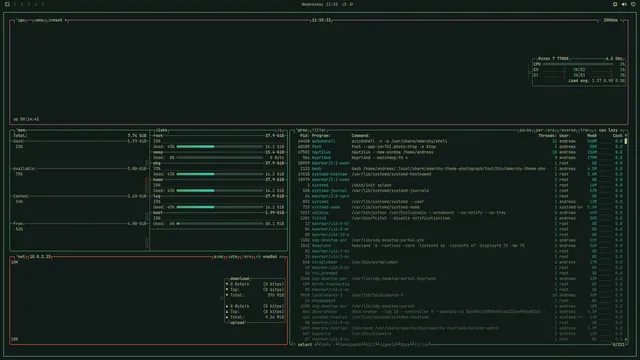The height and width of the screenshot is (360, 640).
Task: Select the Hyprland process row
Action: pos(460,158)
